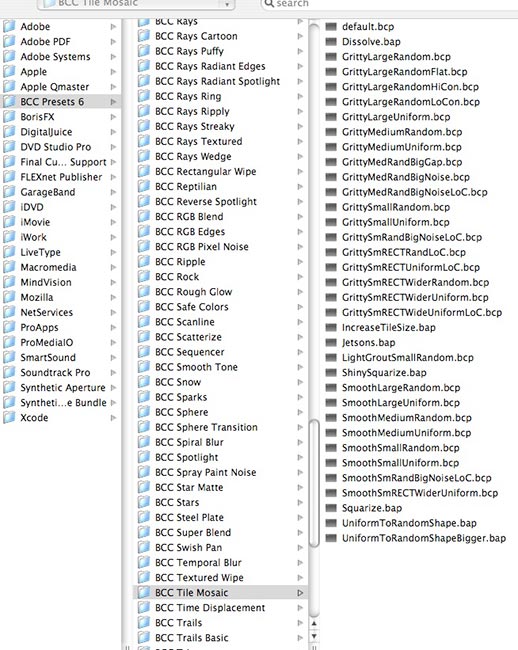Expand BCC Rays Cartoon disclosure arrow
This screenshot has height=650, width=518.
click(300, 36)
